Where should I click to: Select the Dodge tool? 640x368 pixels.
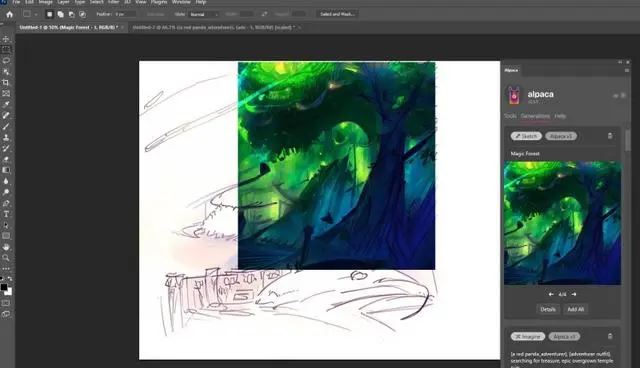click(6, 192)
